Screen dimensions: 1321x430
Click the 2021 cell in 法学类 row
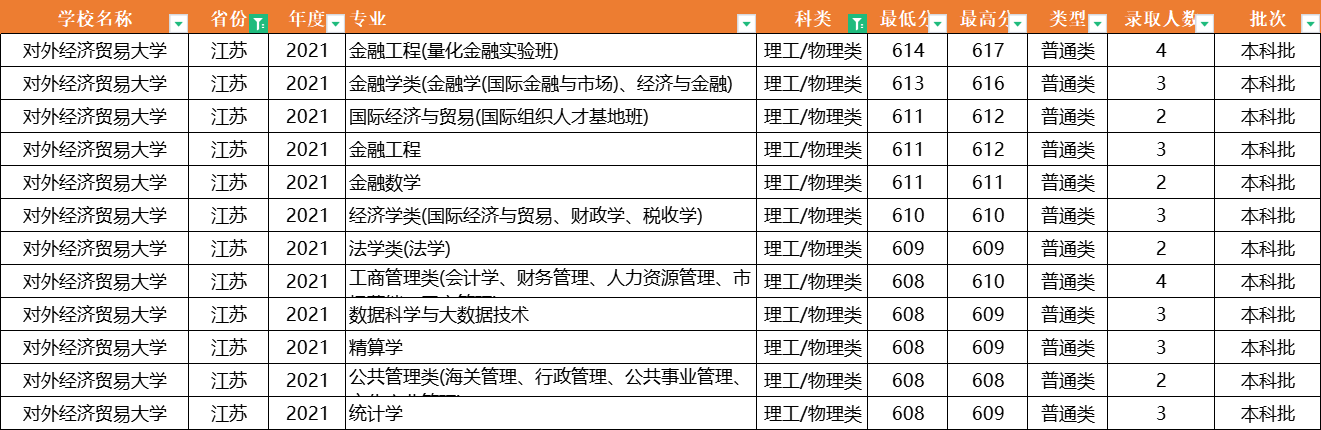[x=307, y=249]
